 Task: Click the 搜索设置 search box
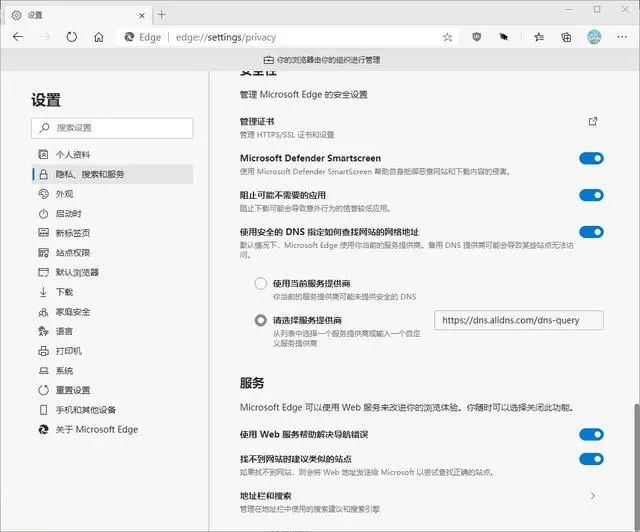coord(112,128)
